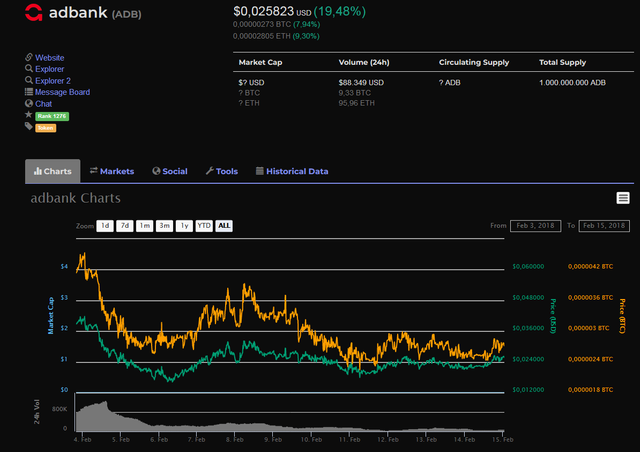Select the Charts tab
Screen dimensions: 640x452
click(53, 171)
